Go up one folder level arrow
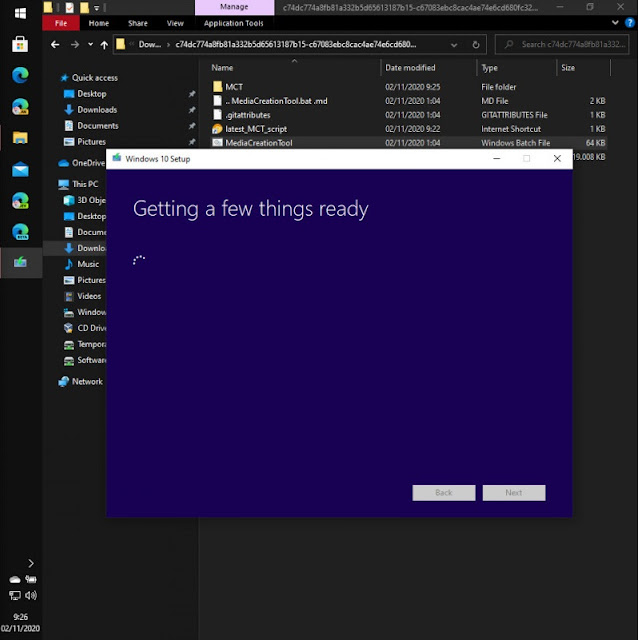 (104, 44)
